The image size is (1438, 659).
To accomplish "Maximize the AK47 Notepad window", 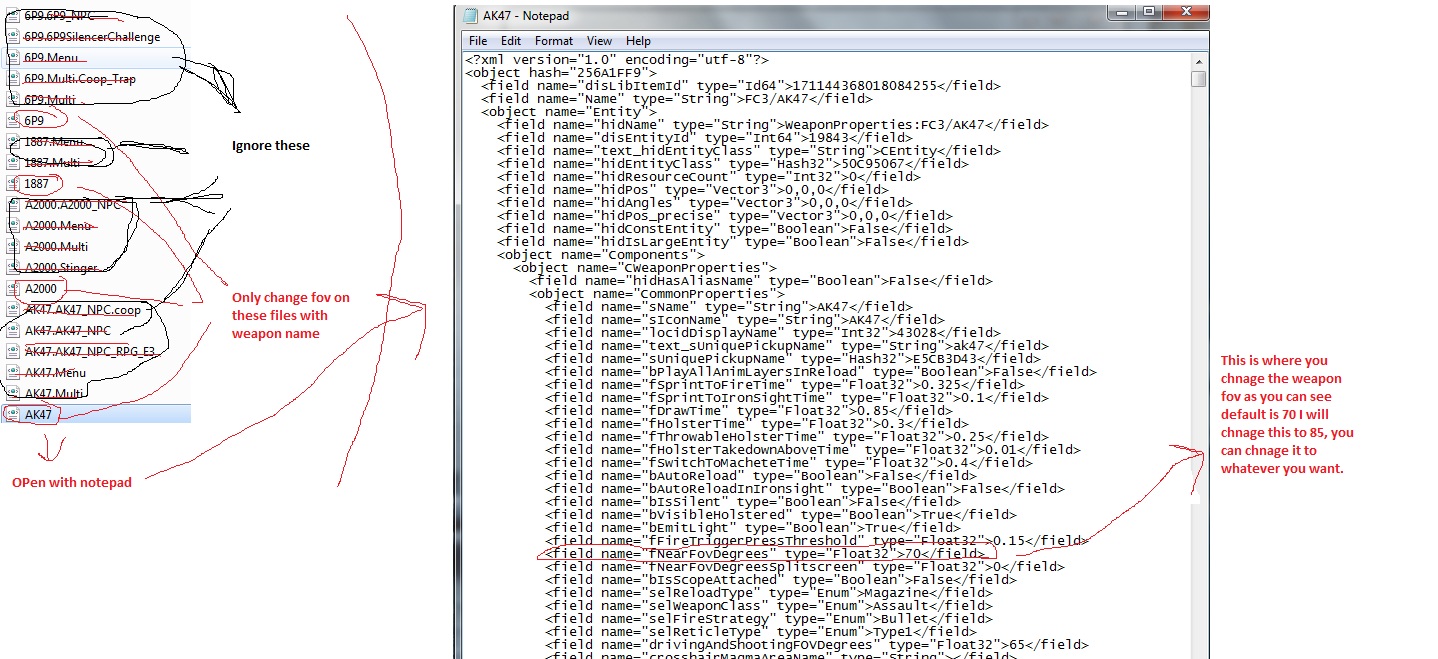I will [1148, 12].
